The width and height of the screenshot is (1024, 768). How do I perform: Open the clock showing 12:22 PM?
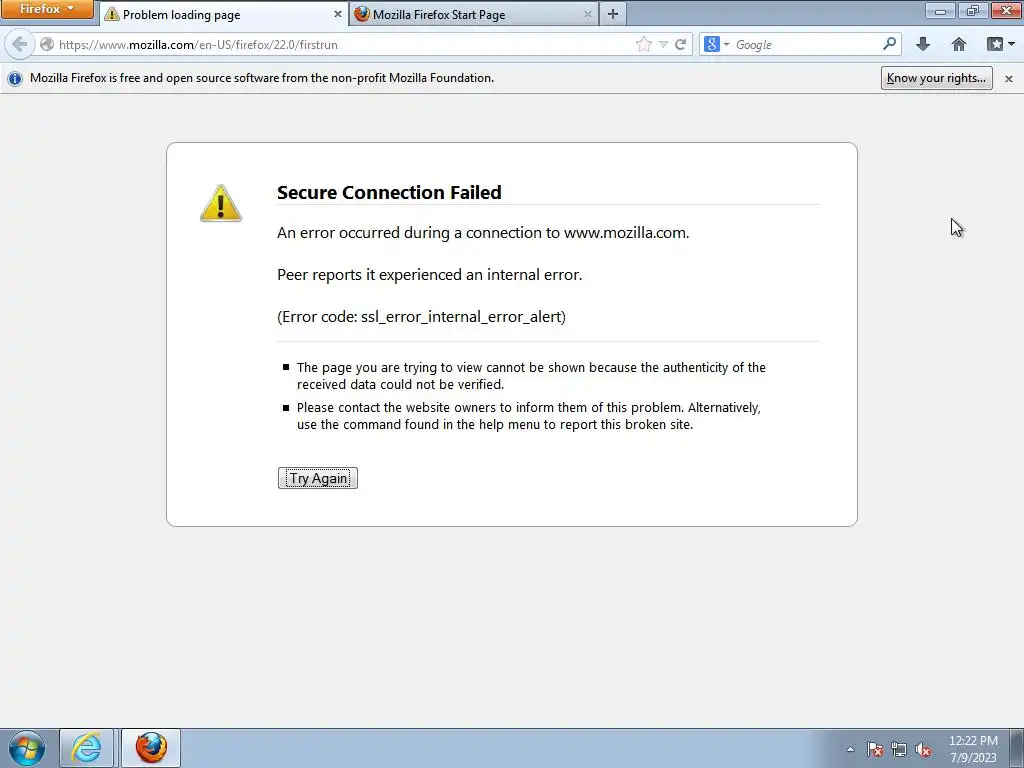(973, 749)
